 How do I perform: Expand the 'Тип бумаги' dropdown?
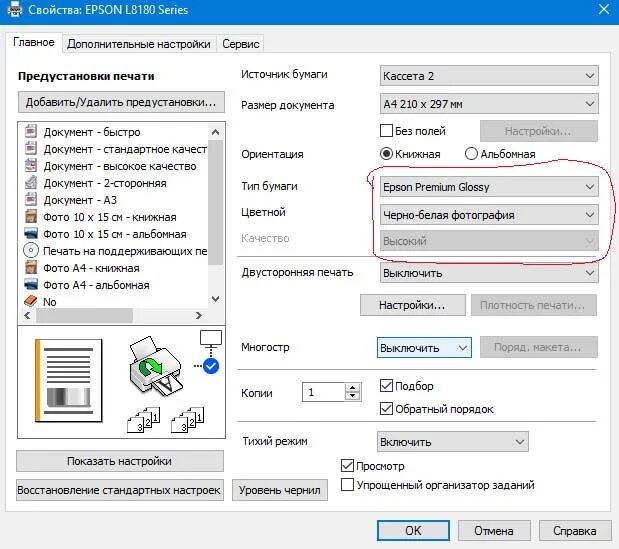coord(489,187)
